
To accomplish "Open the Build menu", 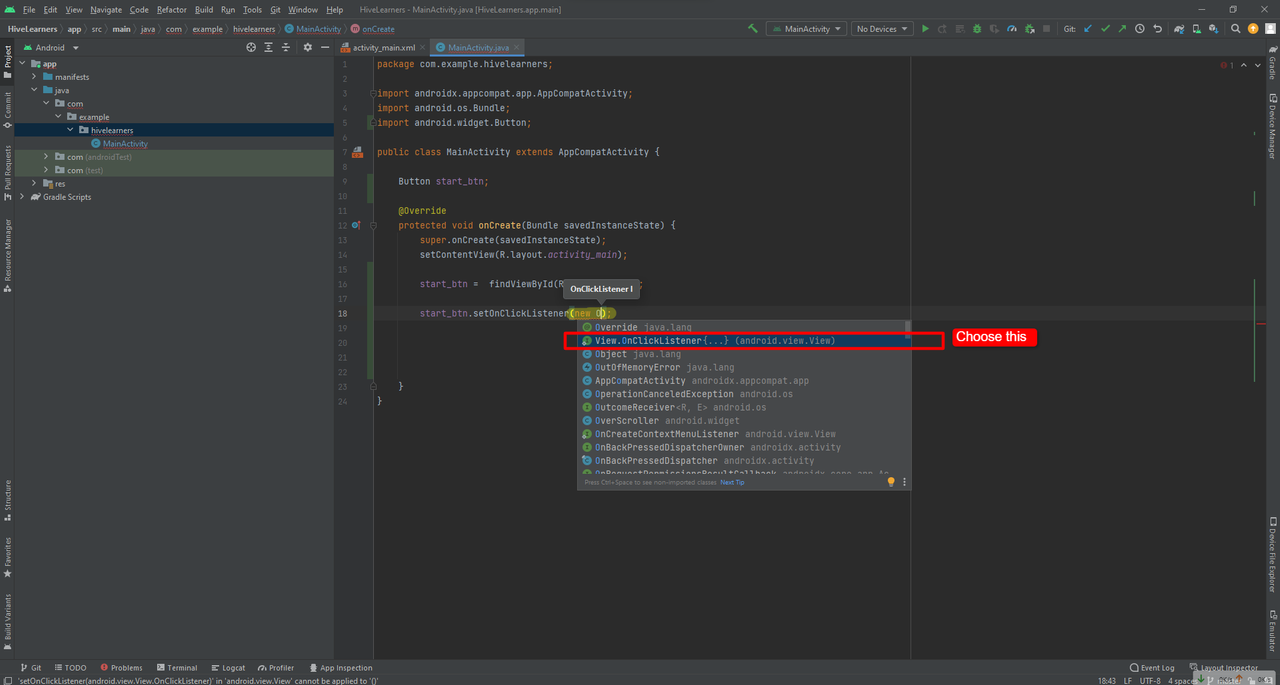I will (x=204, y=10).
